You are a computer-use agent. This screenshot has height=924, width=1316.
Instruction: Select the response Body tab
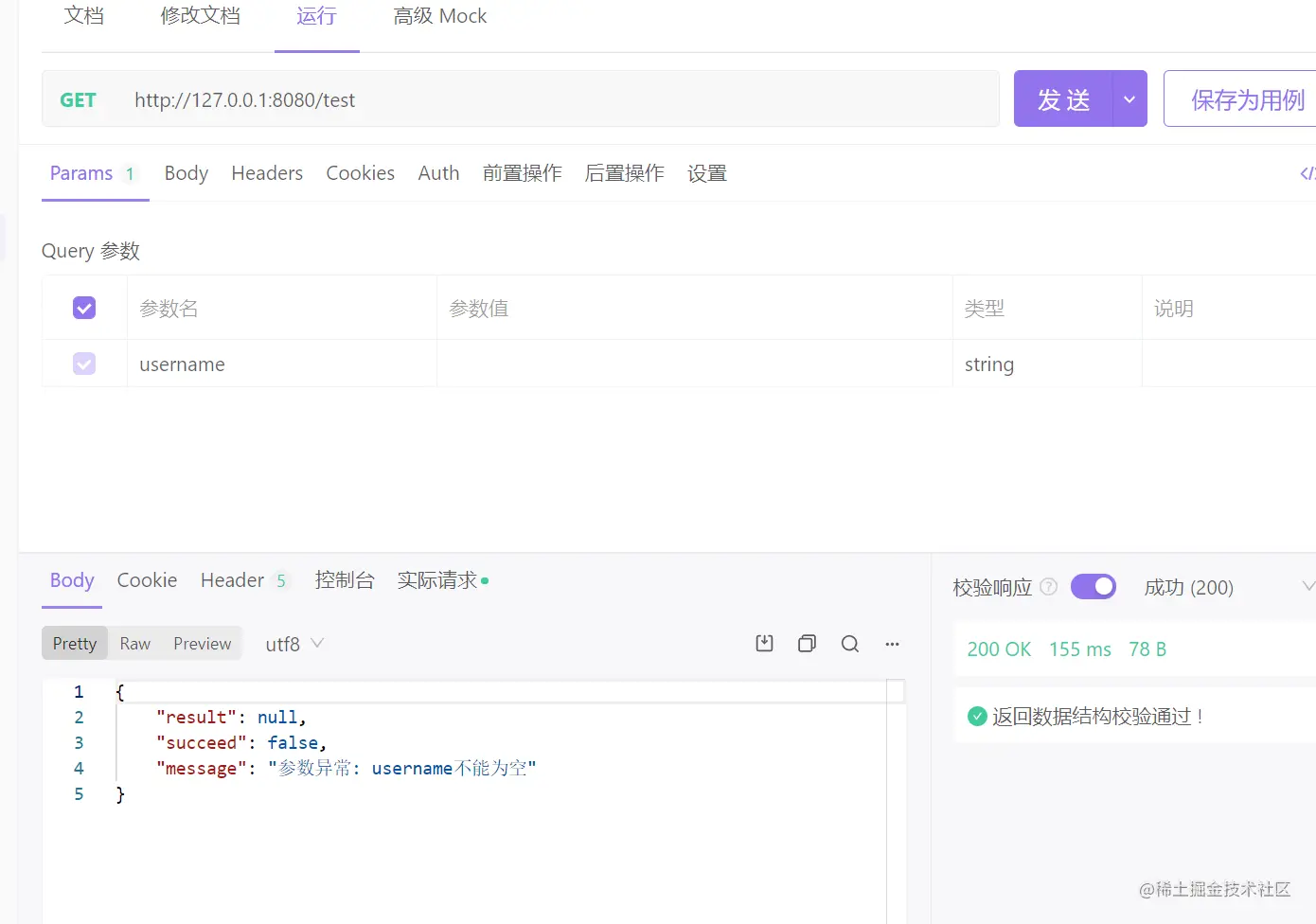72,580
